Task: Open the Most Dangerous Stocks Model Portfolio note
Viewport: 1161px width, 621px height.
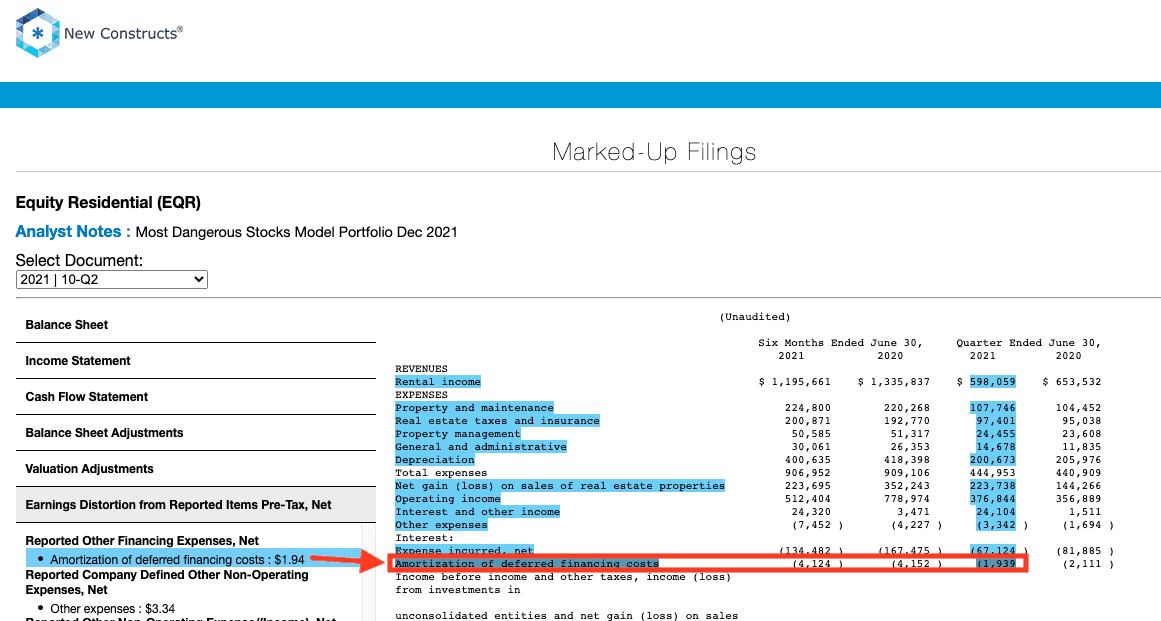Action: 296,232
